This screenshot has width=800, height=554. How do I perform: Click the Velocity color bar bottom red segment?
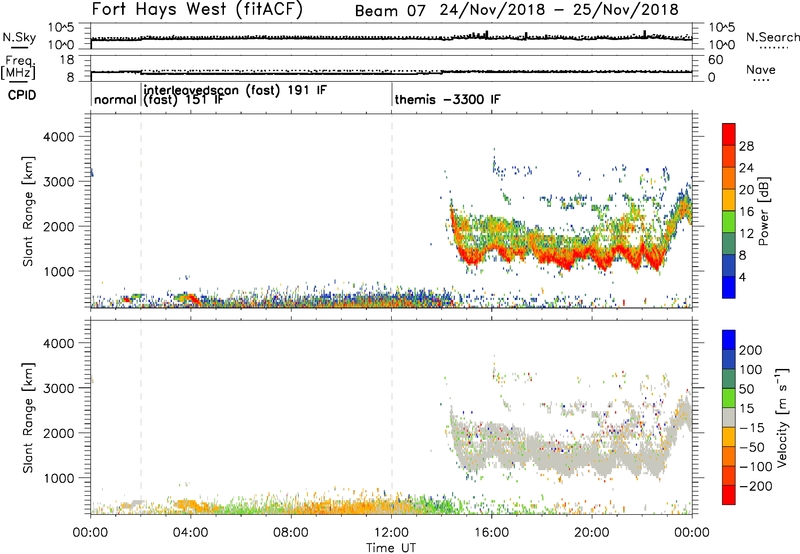coord(729,495)
